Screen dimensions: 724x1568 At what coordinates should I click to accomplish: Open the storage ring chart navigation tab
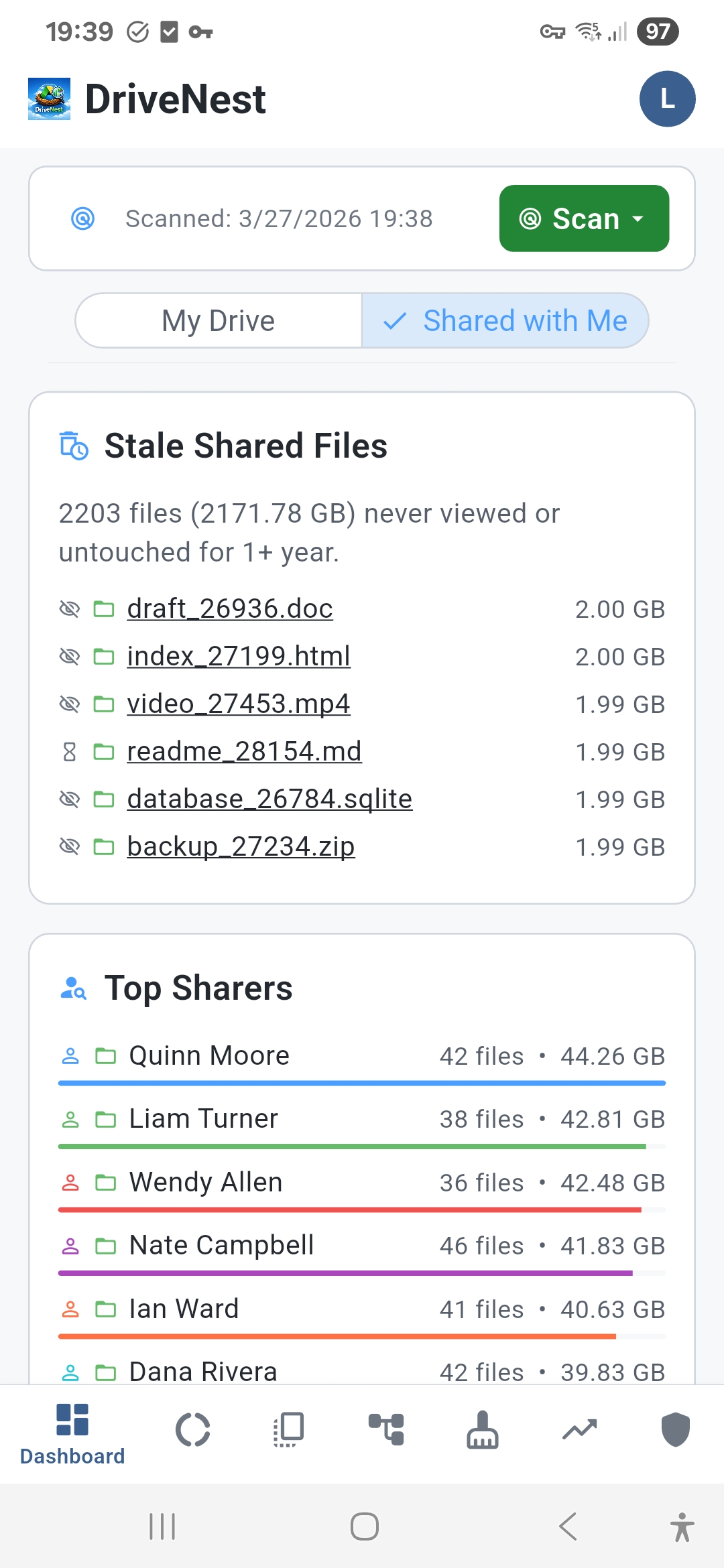(193, 1430)
